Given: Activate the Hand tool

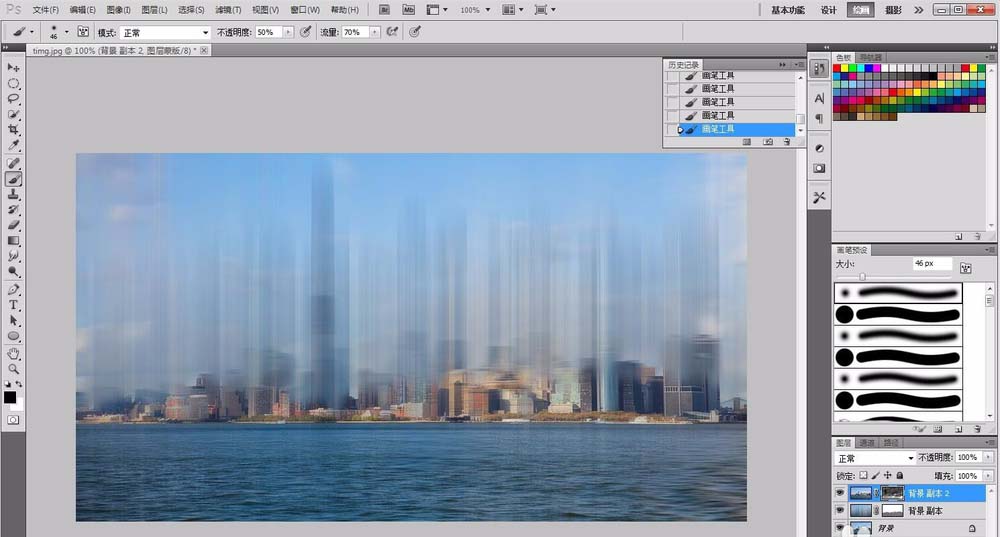Looking at the screenshot, I should pos(14,353).
